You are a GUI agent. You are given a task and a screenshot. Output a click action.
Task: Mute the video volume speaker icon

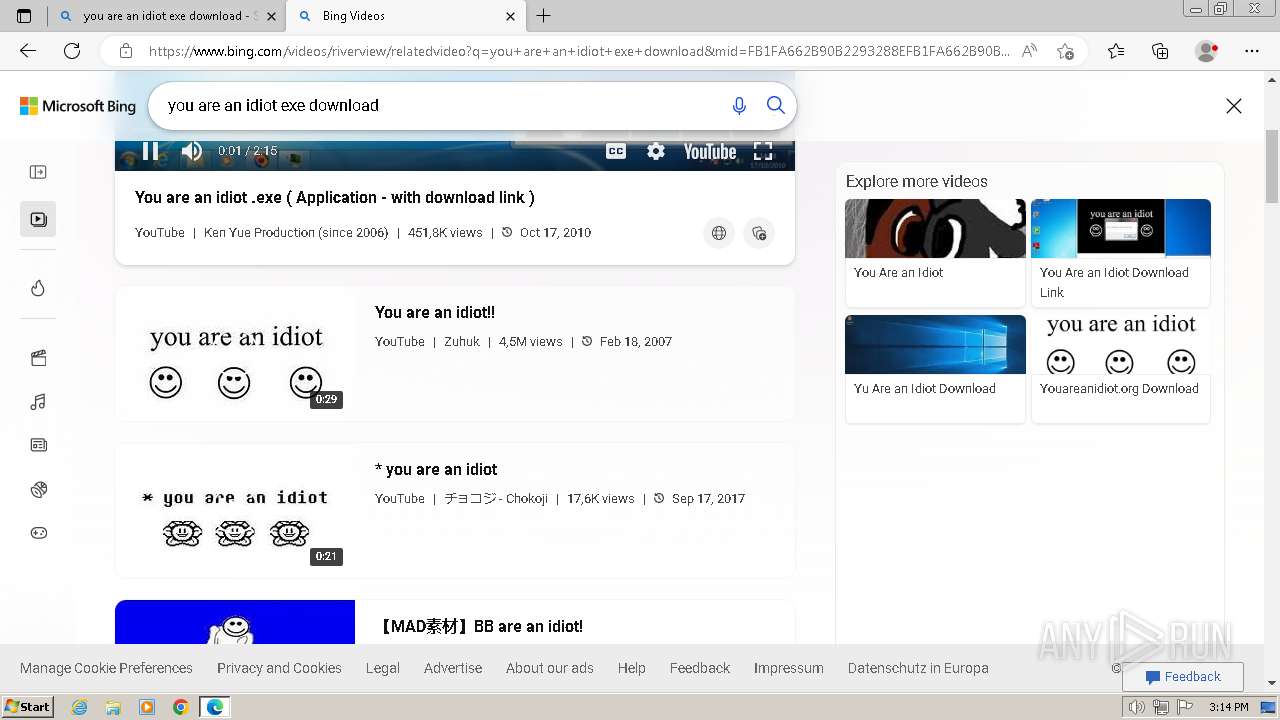tap(192, 152)
